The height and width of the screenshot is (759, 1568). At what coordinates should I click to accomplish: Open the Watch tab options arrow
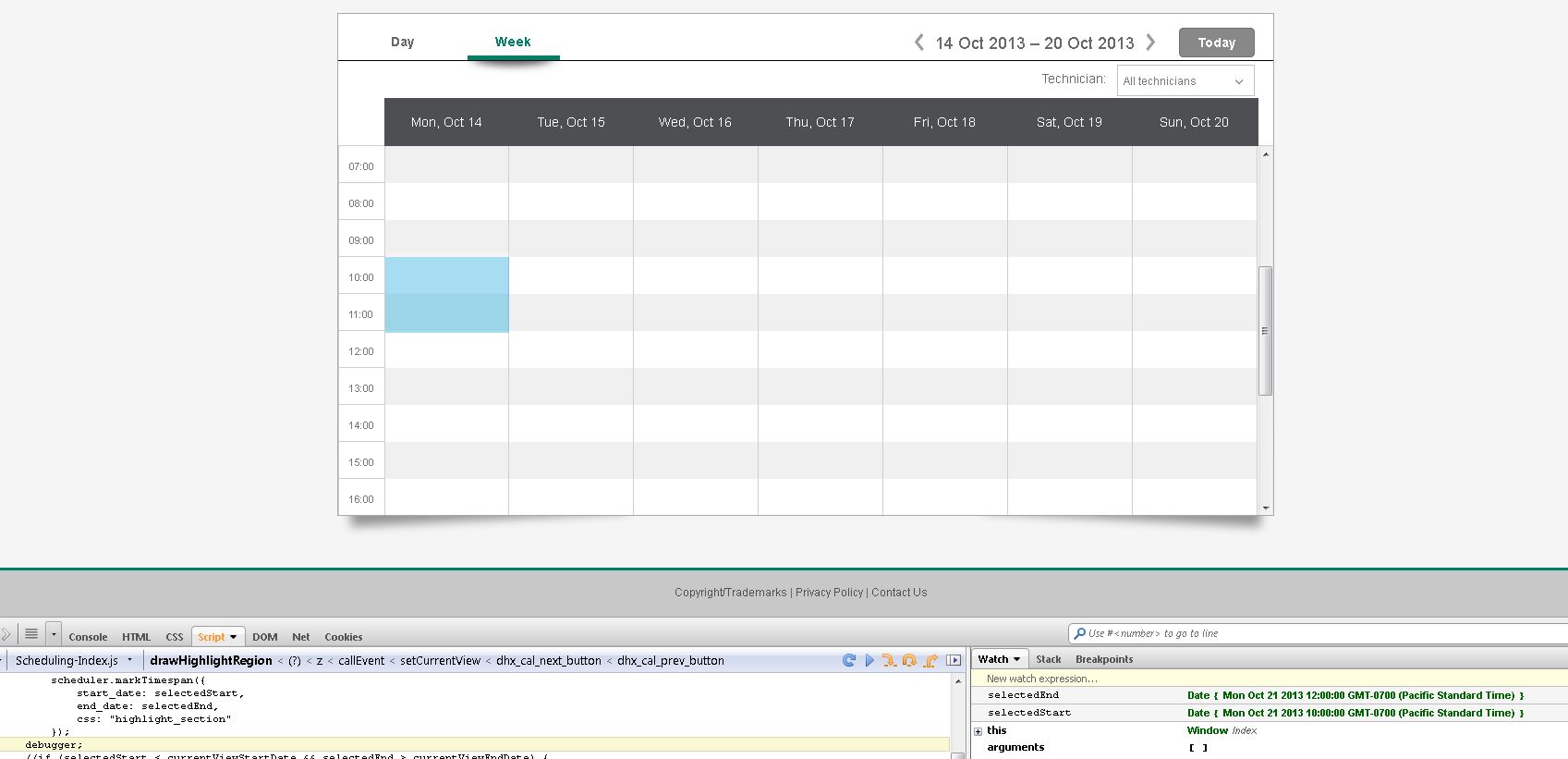coord(1017,659)
